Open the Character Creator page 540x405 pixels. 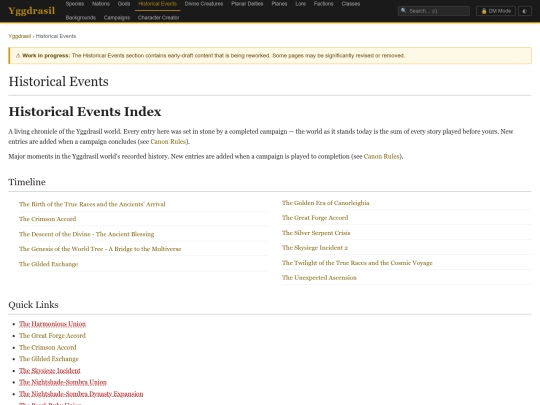tap(158, 18)
